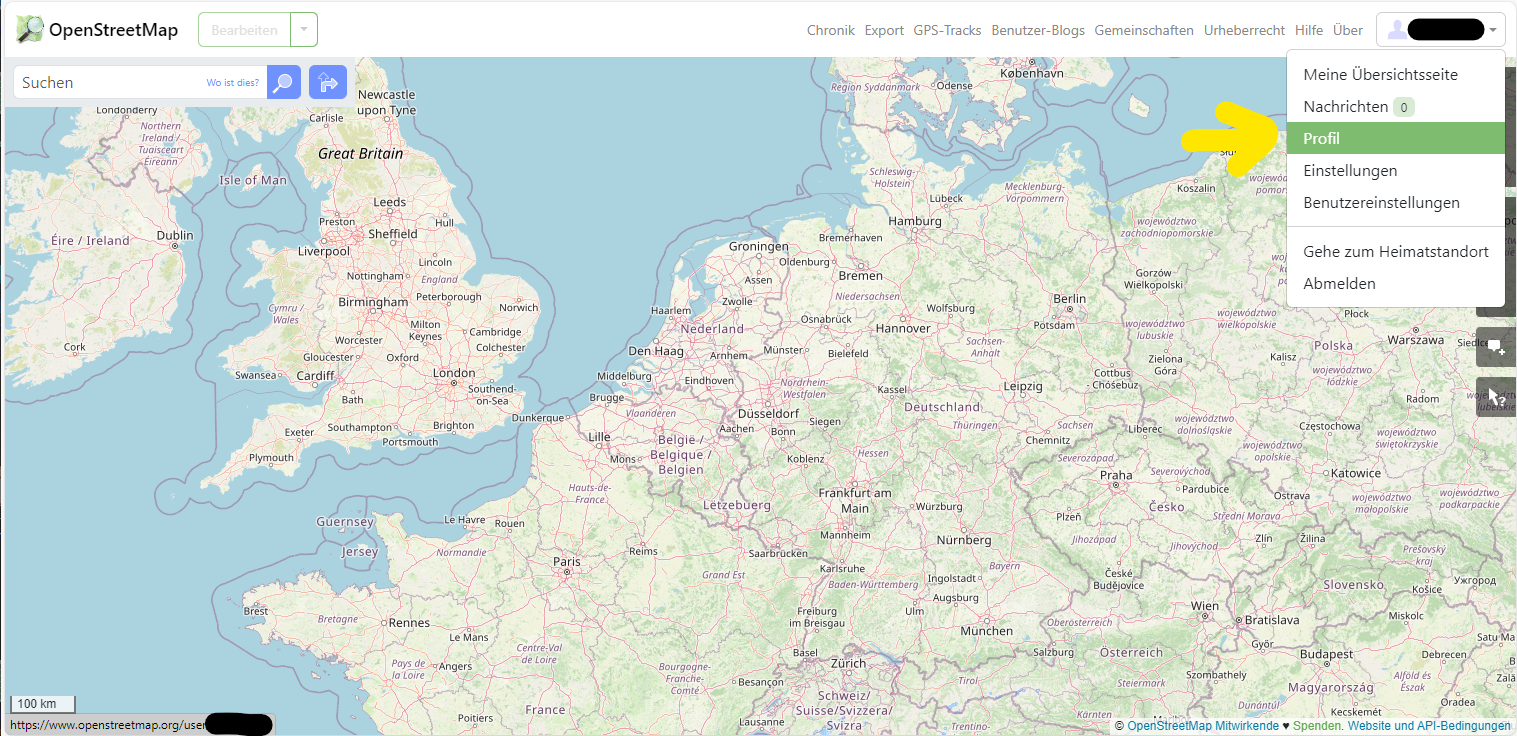Select Profil in the user menu
The image size is (1517, 736).
(1395, 138)
